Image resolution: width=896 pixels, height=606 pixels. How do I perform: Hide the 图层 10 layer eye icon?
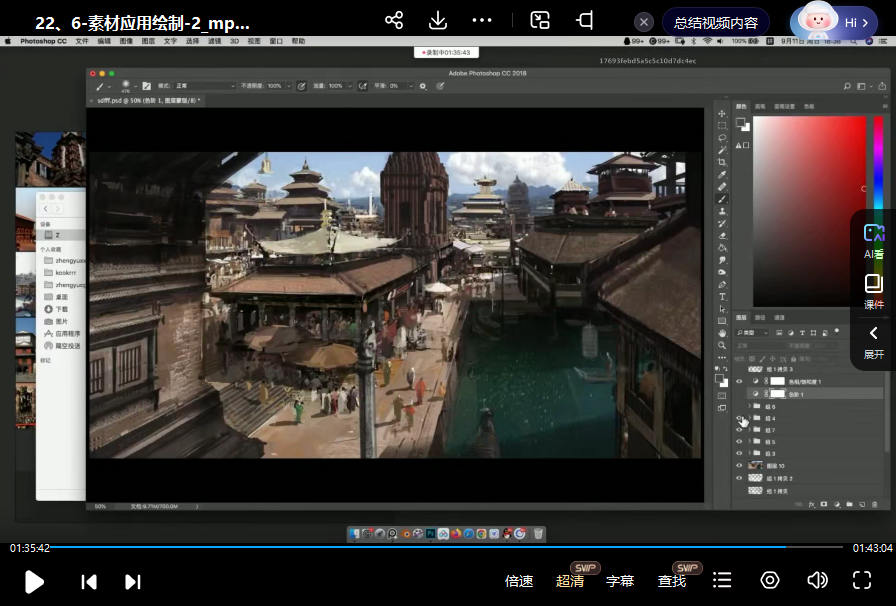(x=740, y=466)
